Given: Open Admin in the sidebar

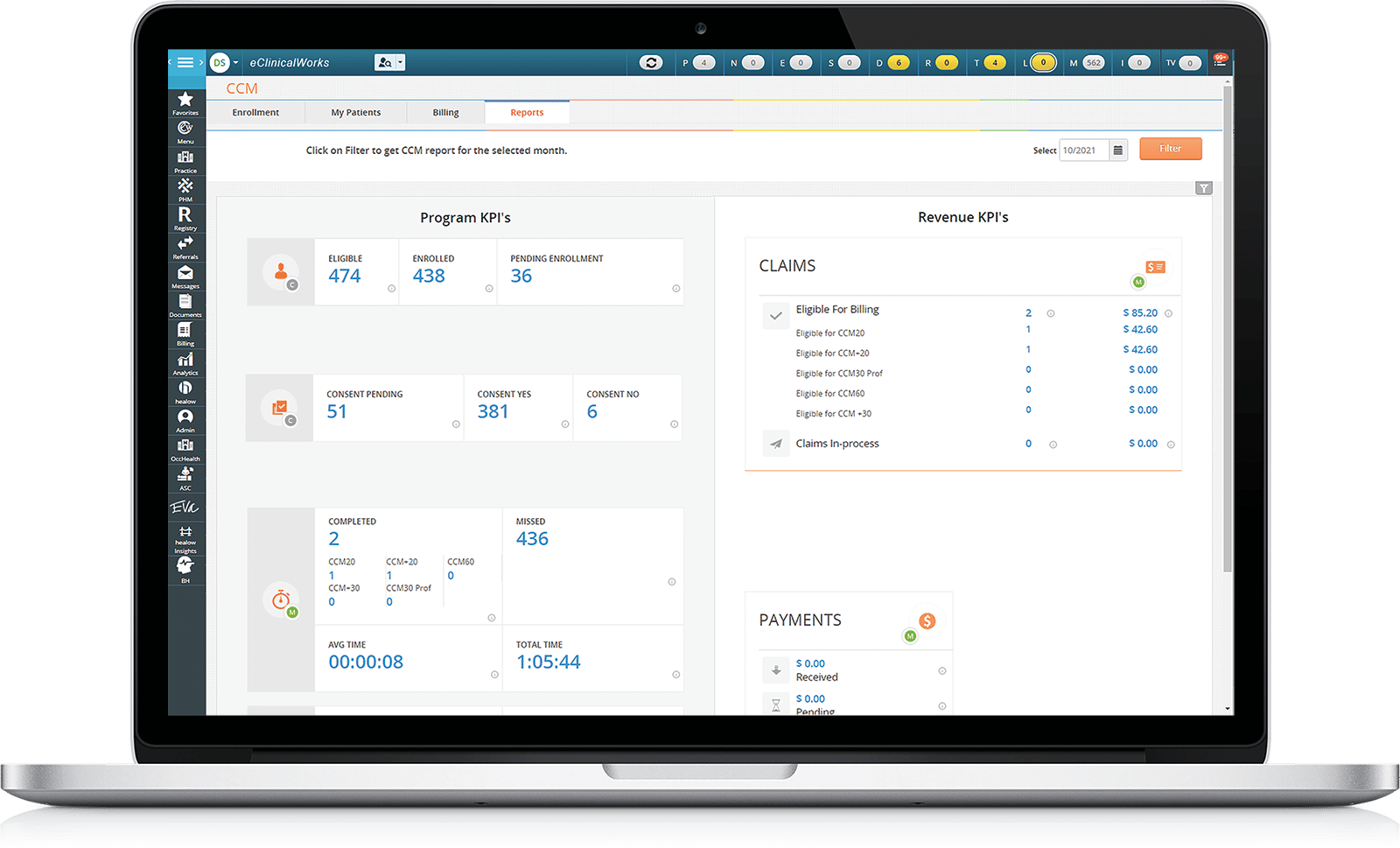Looking at the screenshot, I should pos(185,420).
